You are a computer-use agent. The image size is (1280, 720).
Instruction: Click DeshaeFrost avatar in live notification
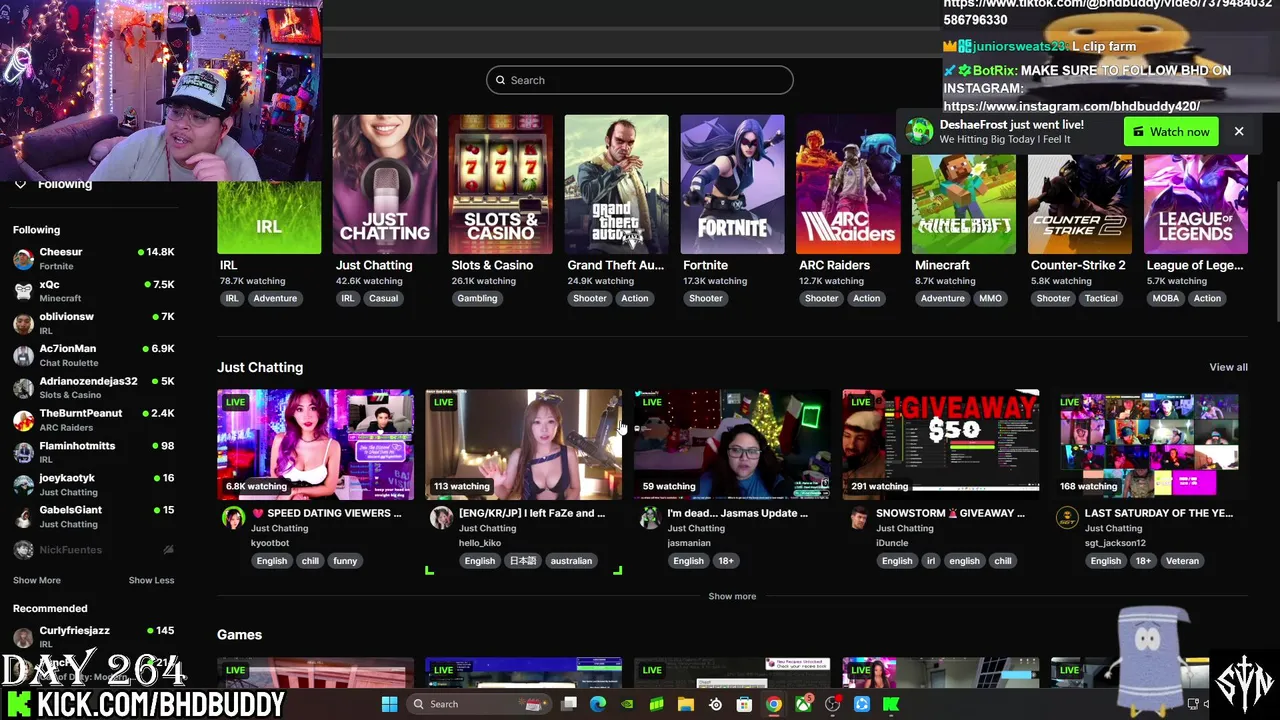(x=919, y=131)
